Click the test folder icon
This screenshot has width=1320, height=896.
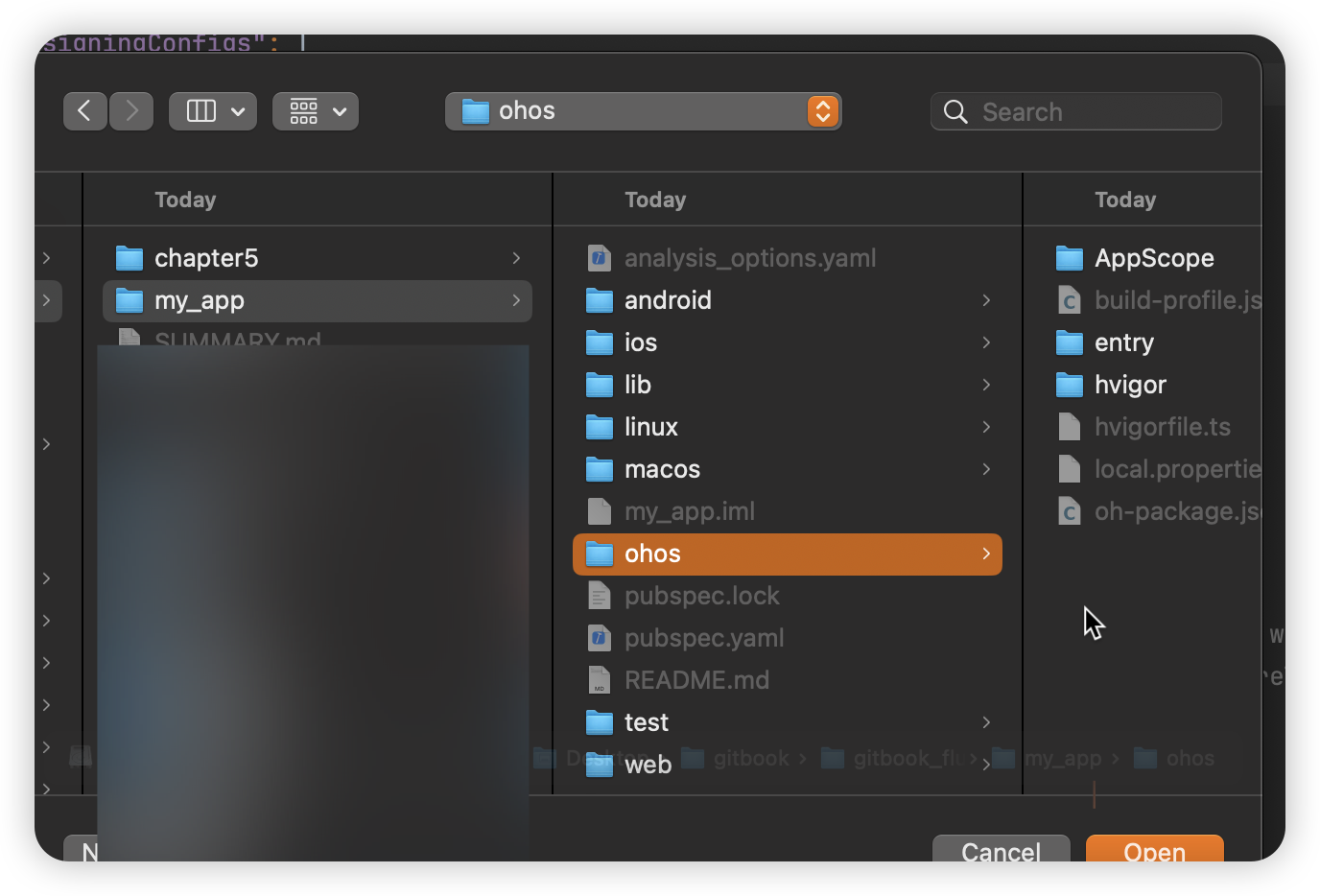tap(600, 722)
